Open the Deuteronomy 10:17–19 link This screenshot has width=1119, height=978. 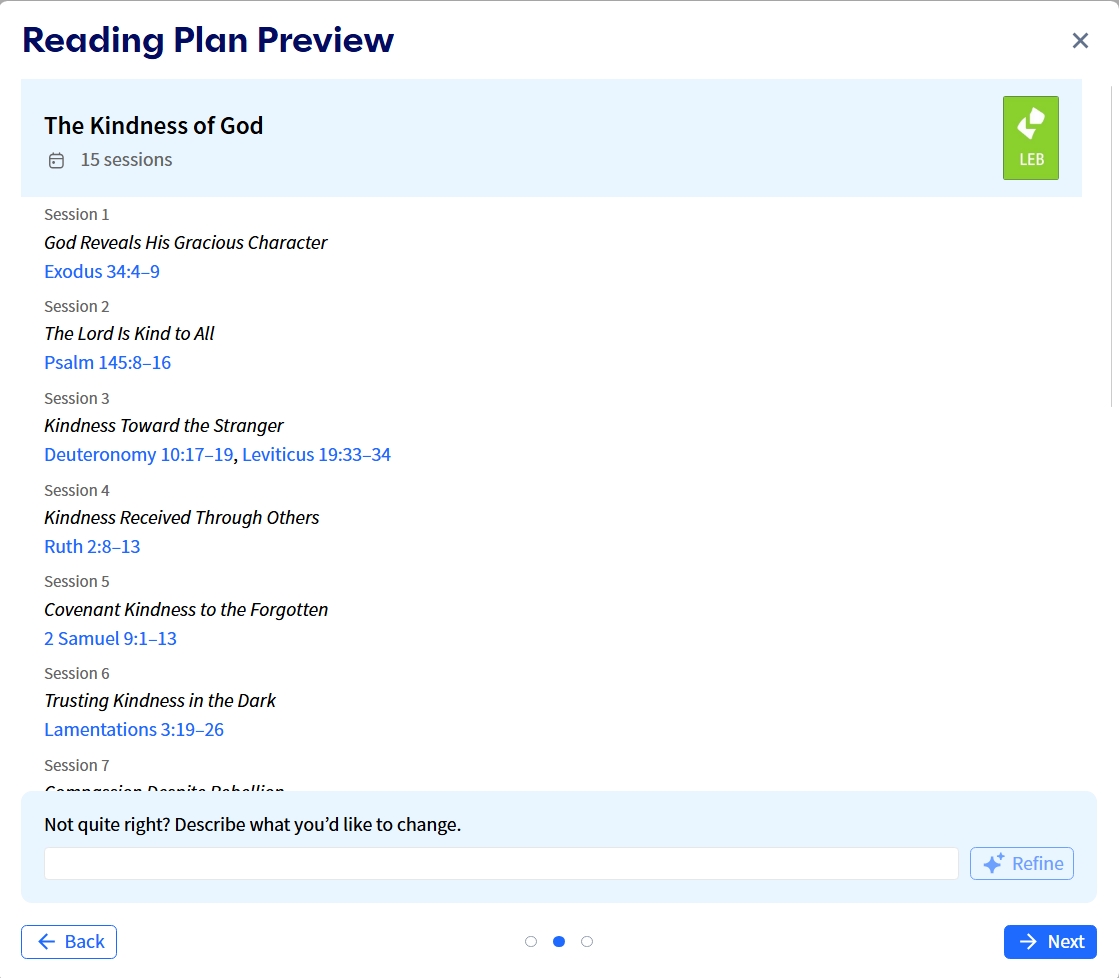(x=138, y=455)
